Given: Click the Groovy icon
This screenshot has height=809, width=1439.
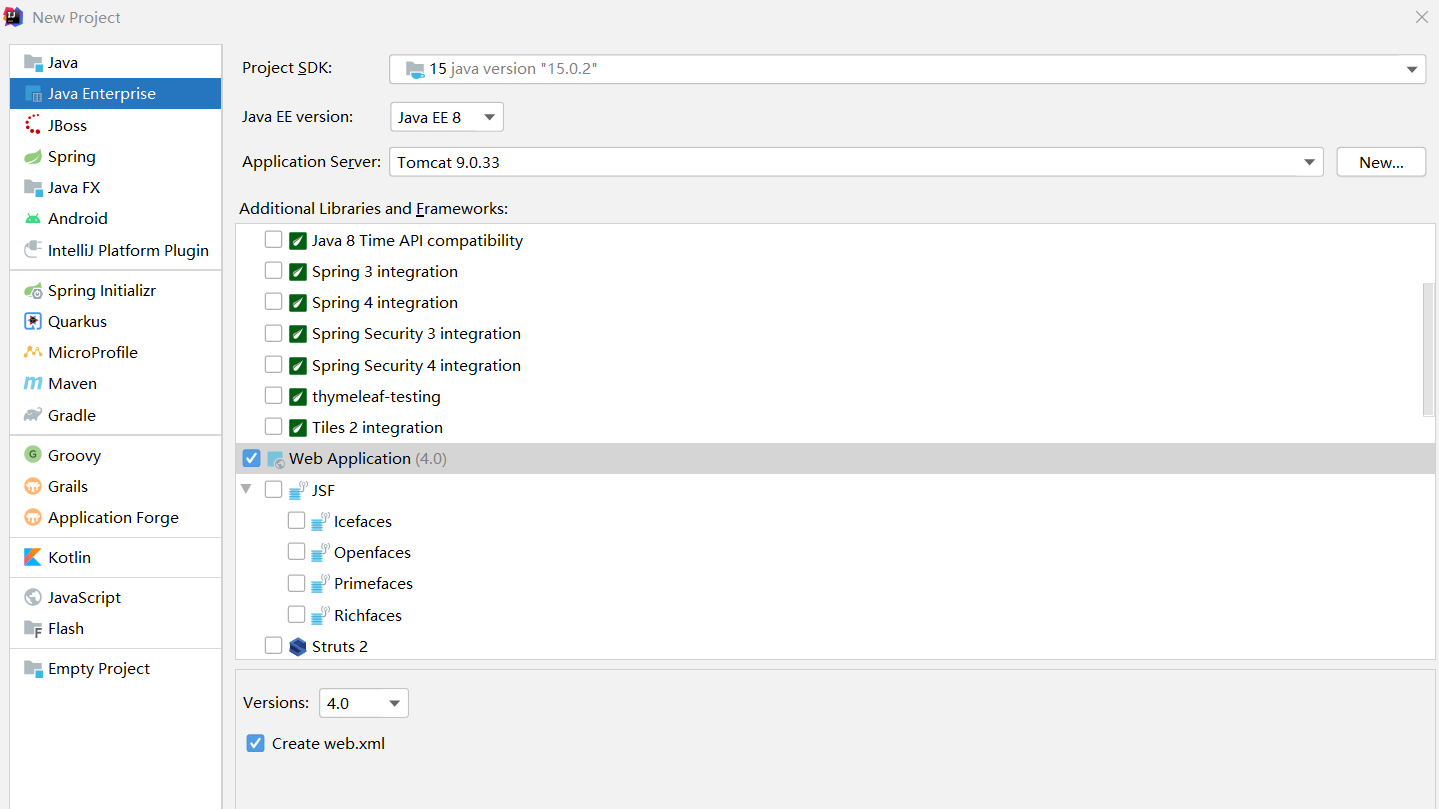Looking at the screenshot, I should click(33, 455).
